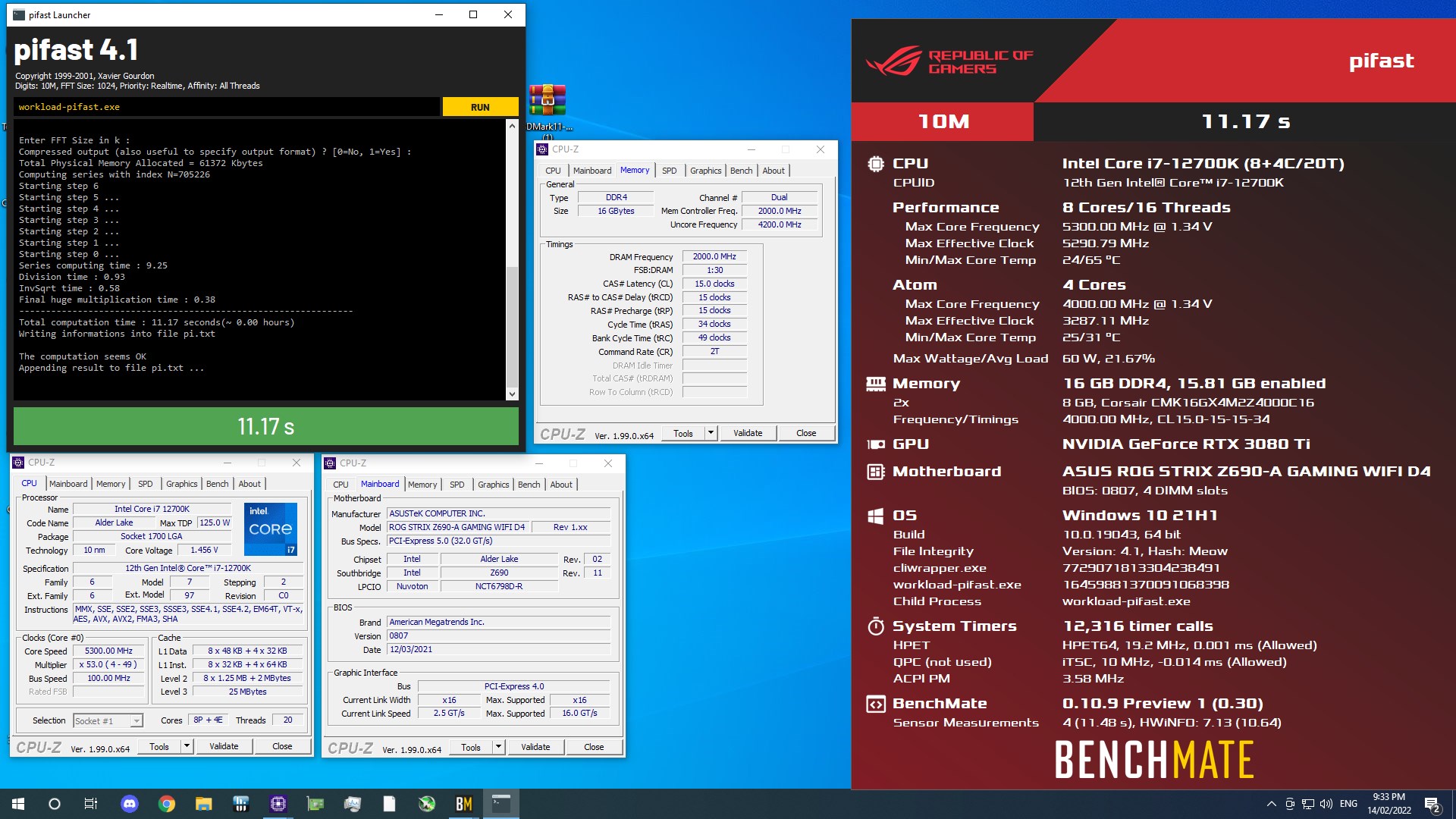
Task: Click the pifast console scrollbar up arrow
Action: pyautogui.click(x=512, y=126)
